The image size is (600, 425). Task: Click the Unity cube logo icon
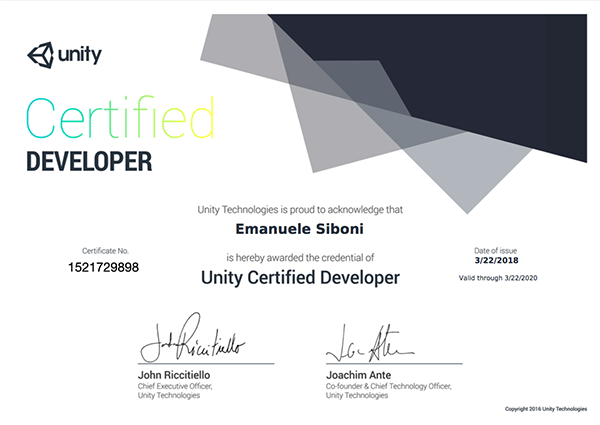(x=39, y=53)
